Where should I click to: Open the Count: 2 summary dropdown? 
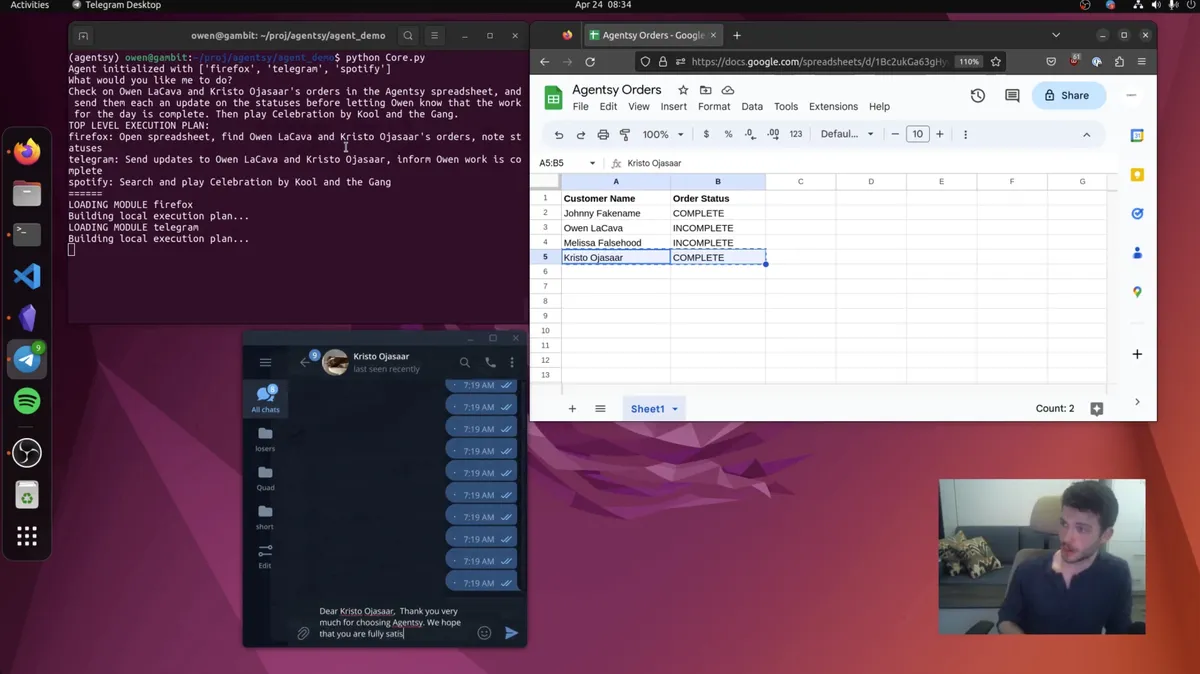(1055, 409)
